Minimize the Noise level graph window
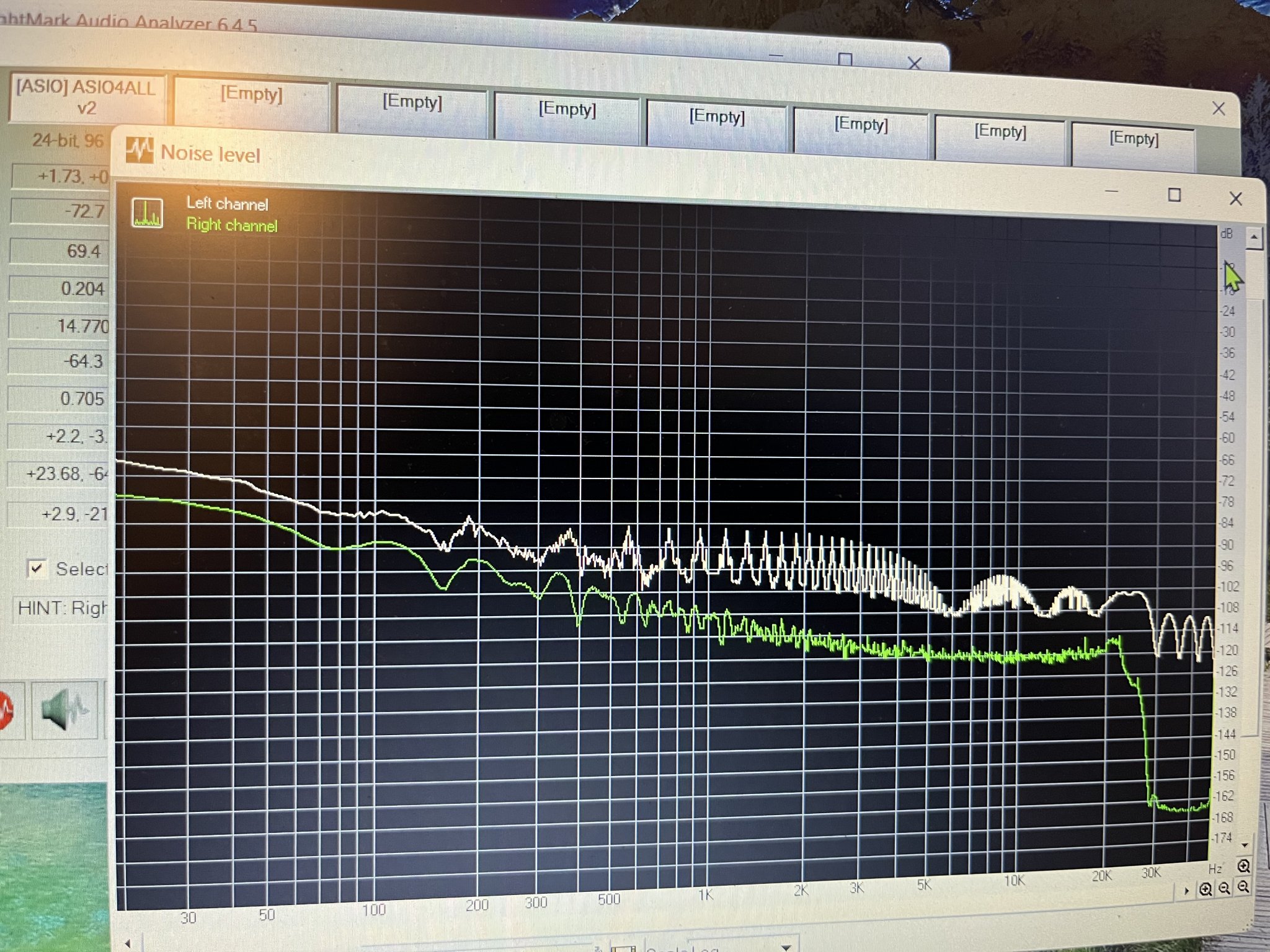The image size is (1270, 952). 1111,192
